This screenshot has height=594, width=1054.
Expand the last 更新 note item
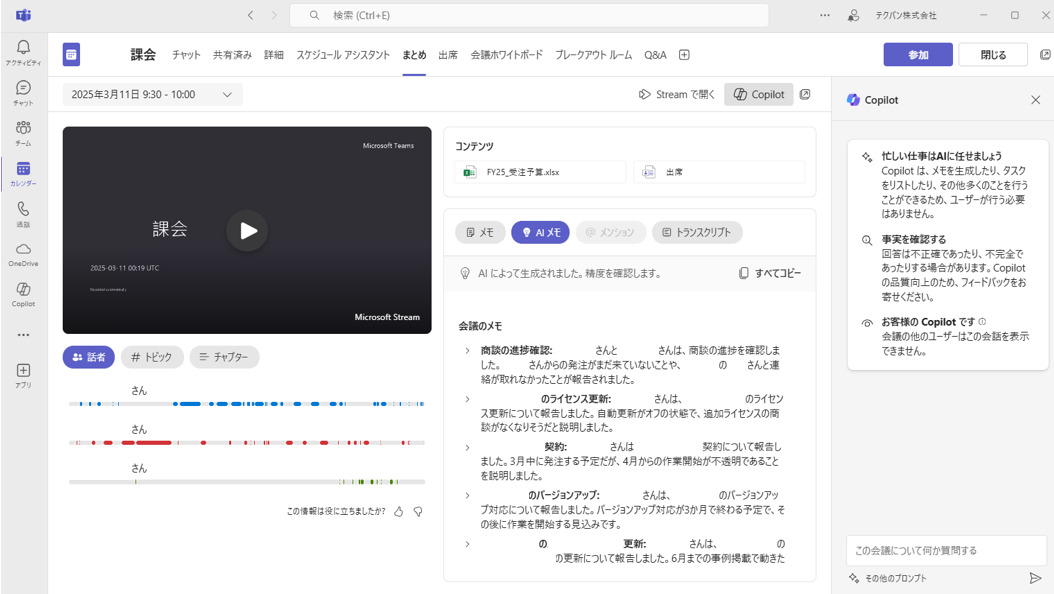(x=467, y=544)
